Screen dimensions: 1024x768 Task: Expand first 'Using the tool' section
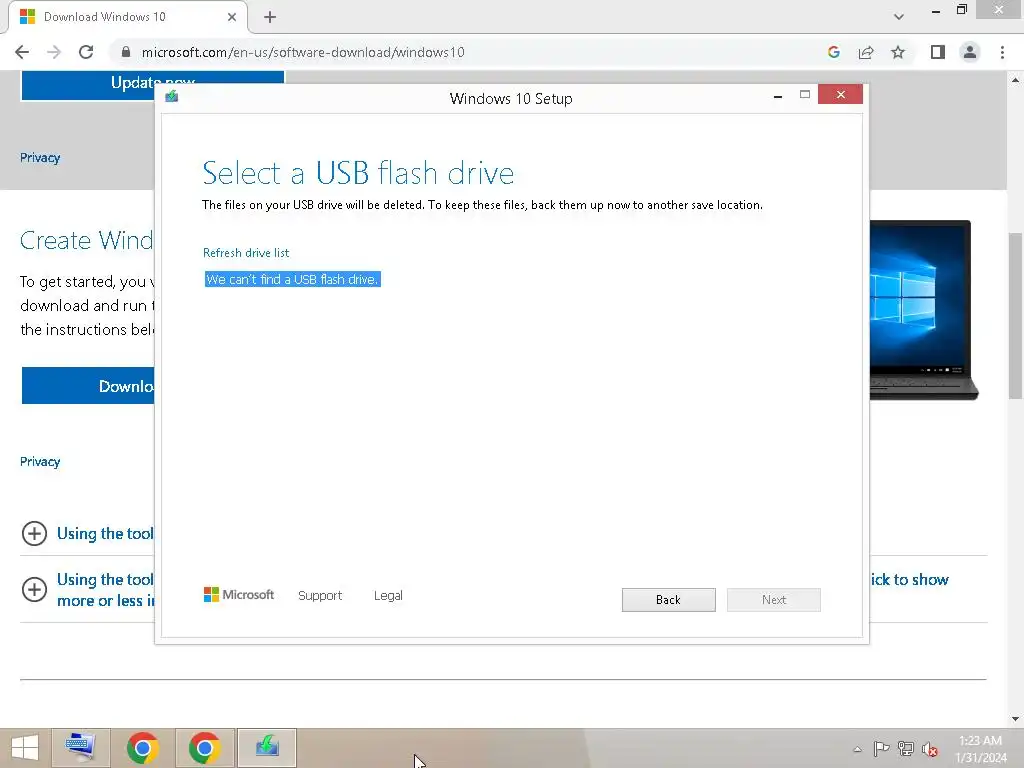pyautogui.click(x=34, y=534)
